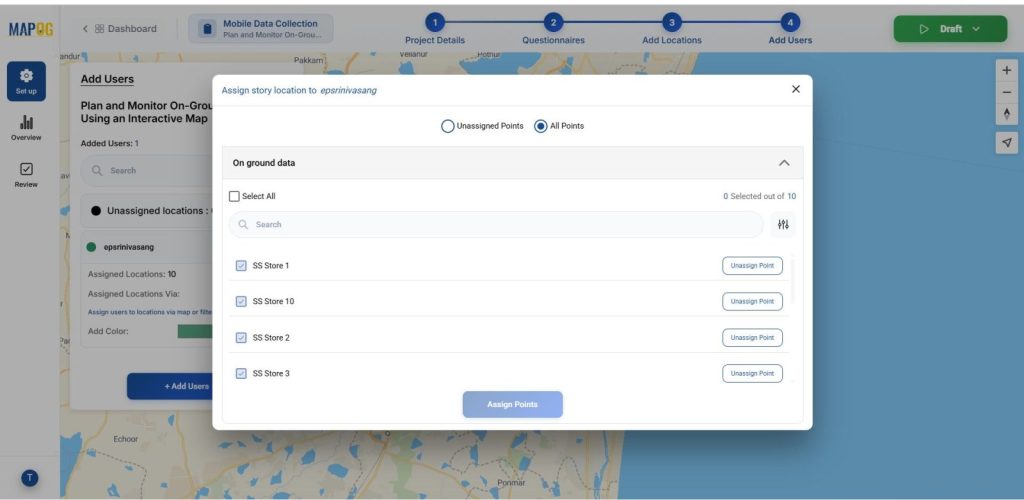Screen dimensions: 1024x500
Task: Open the Overview chart section
Action: tap(26, 128)
